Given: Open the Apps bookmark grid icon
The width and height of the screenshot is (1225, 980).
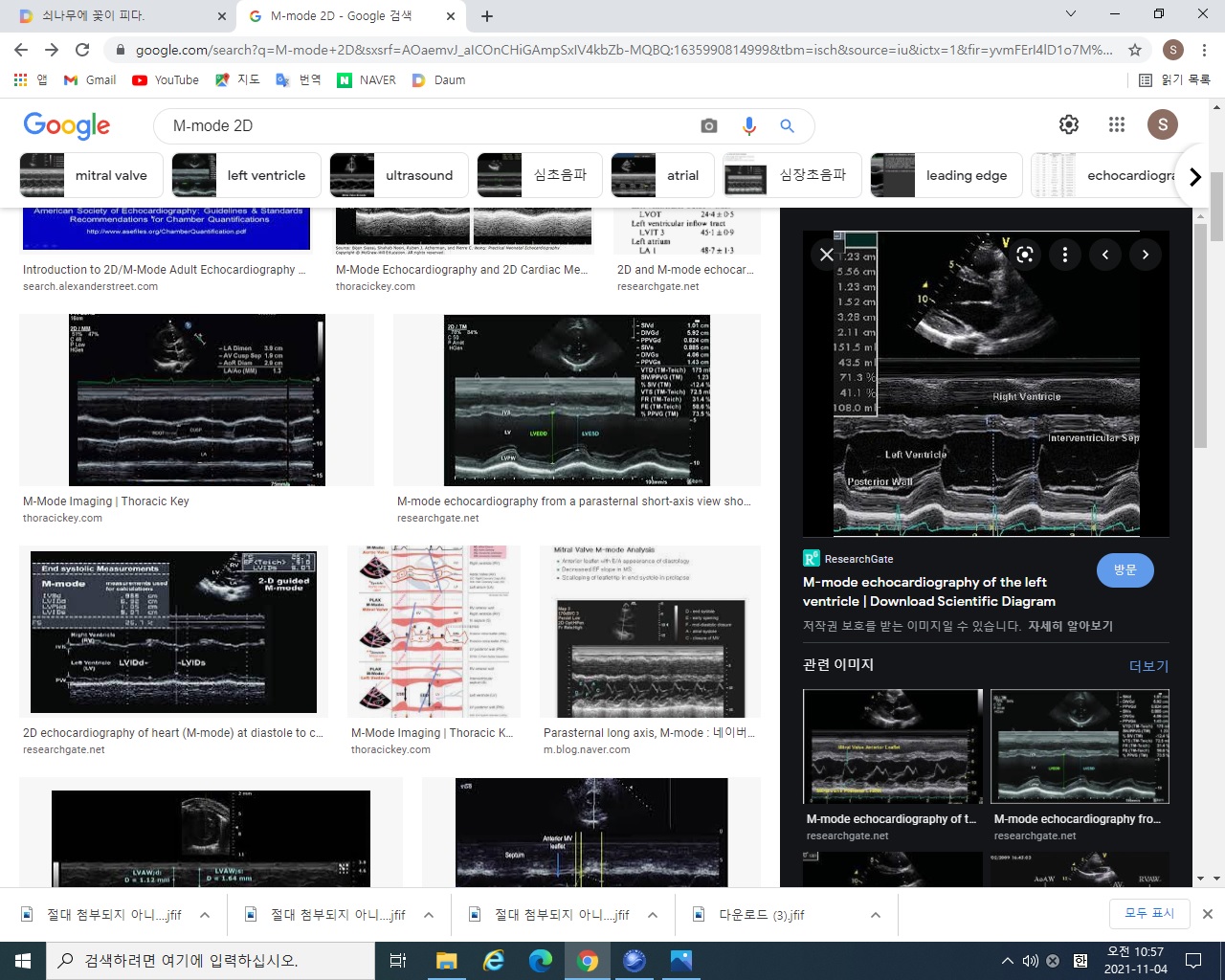Looking at the screenshot, I should 29,80.
